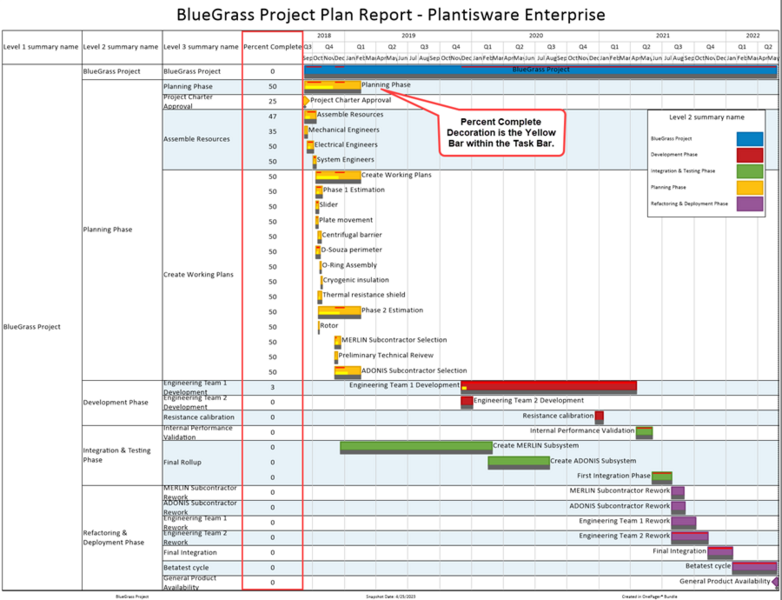Select the Final Rollup level 3 row label
Image resolution: width=782 pixels, height=600 pixels.
point(182,462)
